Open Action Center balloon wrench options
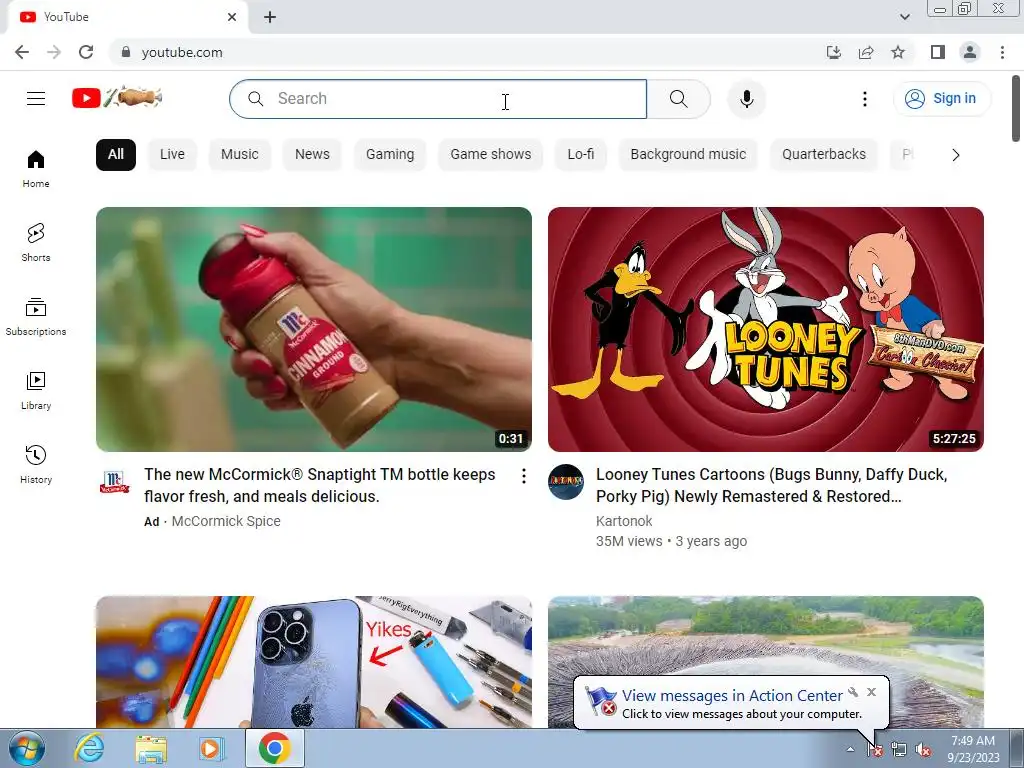Screen dimensions: 1024x768 (x=853, y=692)
